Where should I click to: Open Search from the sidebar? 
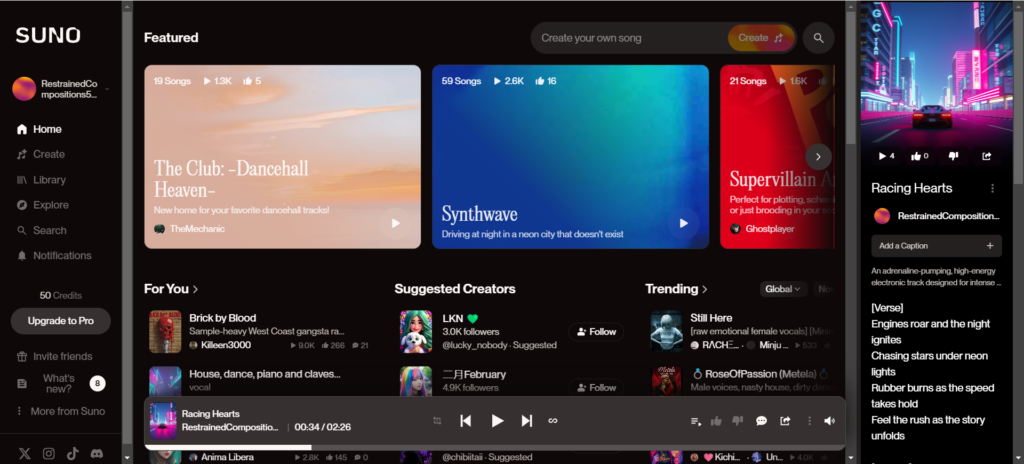click(42, 231)
